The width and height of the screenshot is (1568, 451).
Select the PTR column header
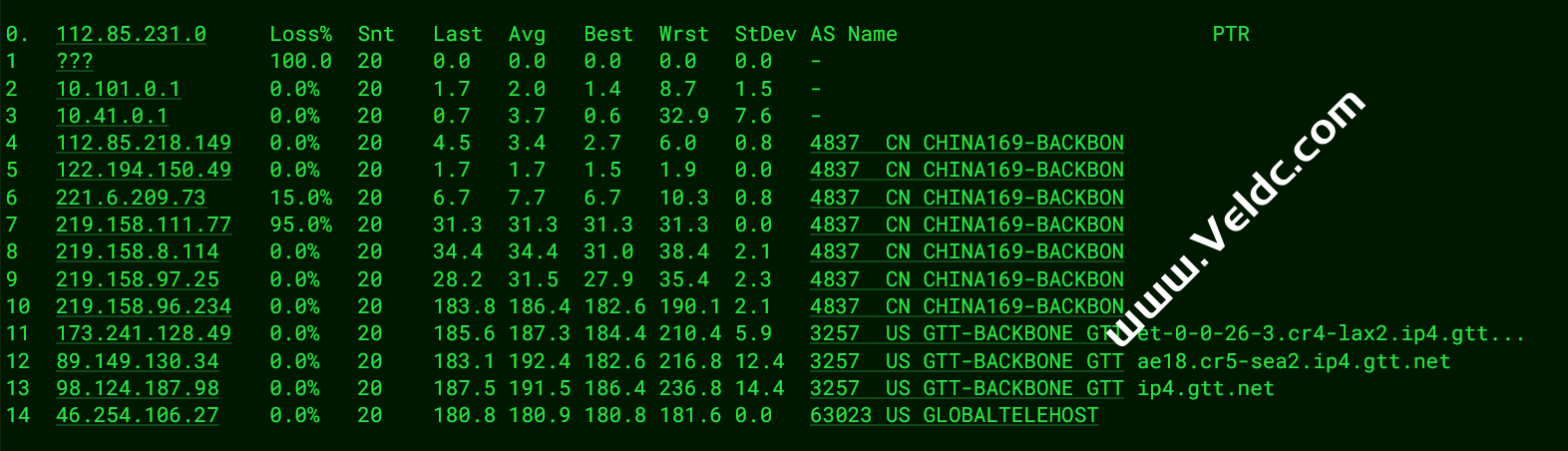coord(1231,34)
